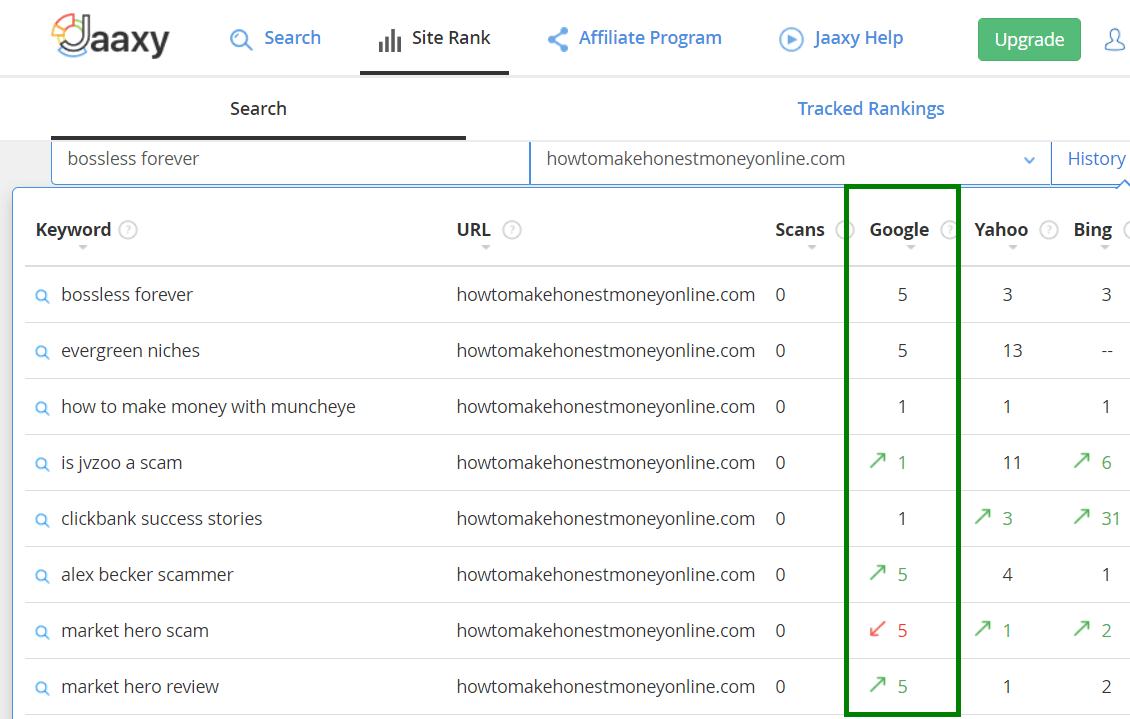
Task: Click magnifier icon beside alex becker scammer
Action: (x=43, y=576)
